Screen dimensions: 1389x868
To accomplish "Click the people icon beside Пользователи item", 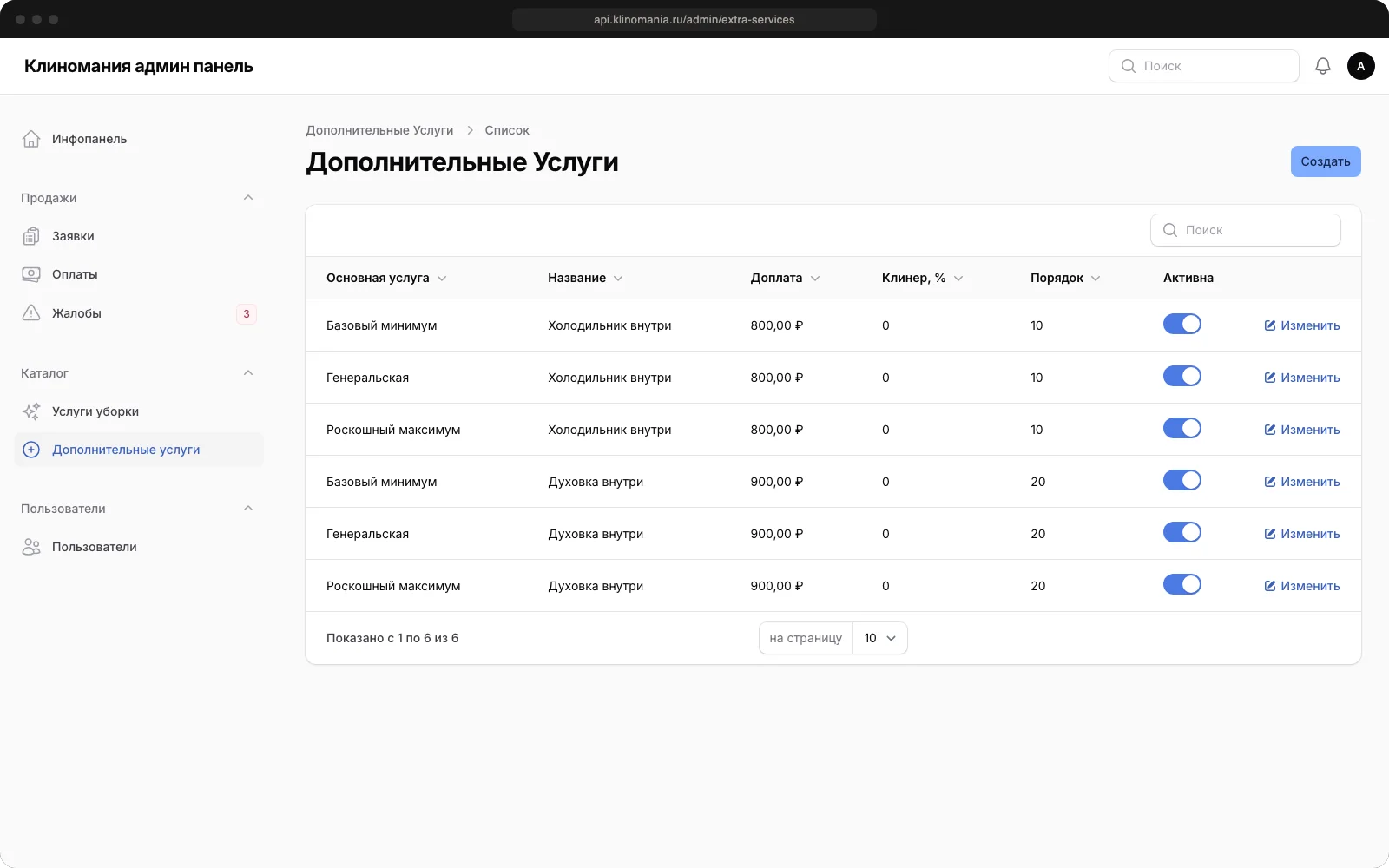I will click(31, 547).
